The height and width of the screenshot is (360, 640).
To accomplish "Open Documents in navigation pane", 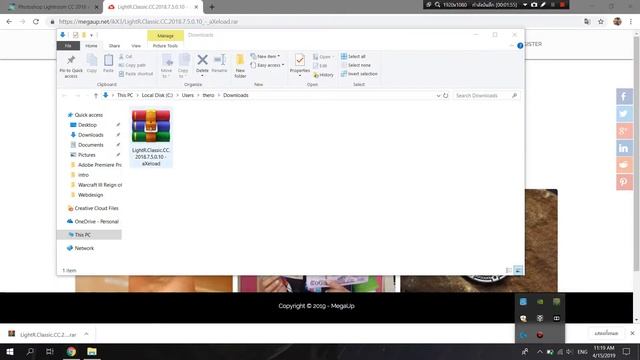I will (x=91, y=145).
